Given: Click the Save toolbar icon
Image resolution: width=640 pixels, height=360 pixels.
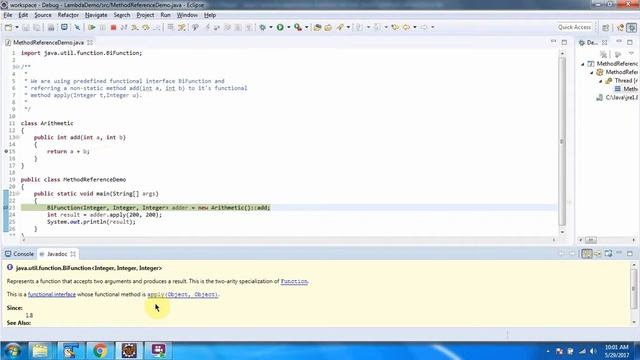Looking at the screenshot, I should pos(26,27).
